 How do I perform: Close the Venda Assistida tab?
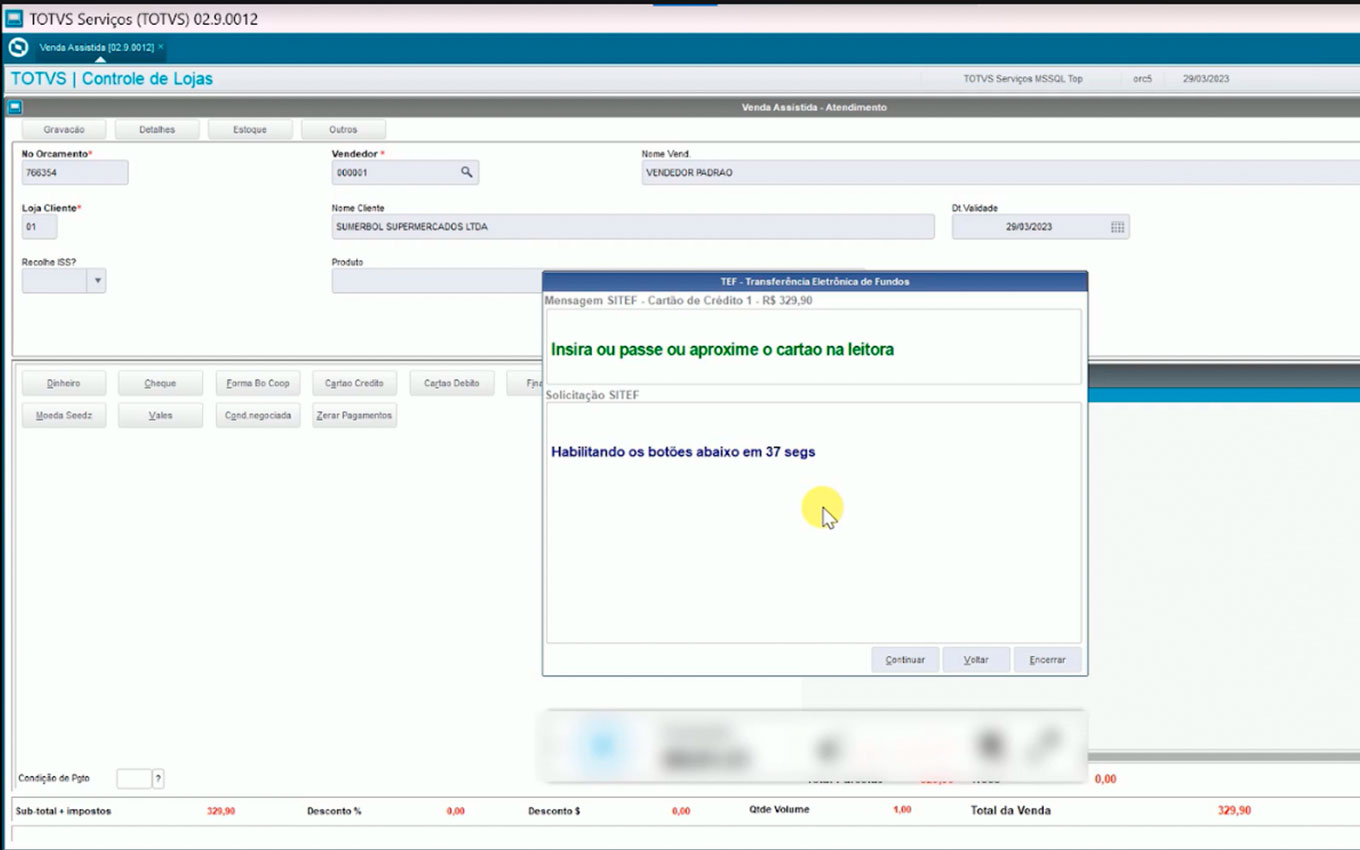pos(161,47)
